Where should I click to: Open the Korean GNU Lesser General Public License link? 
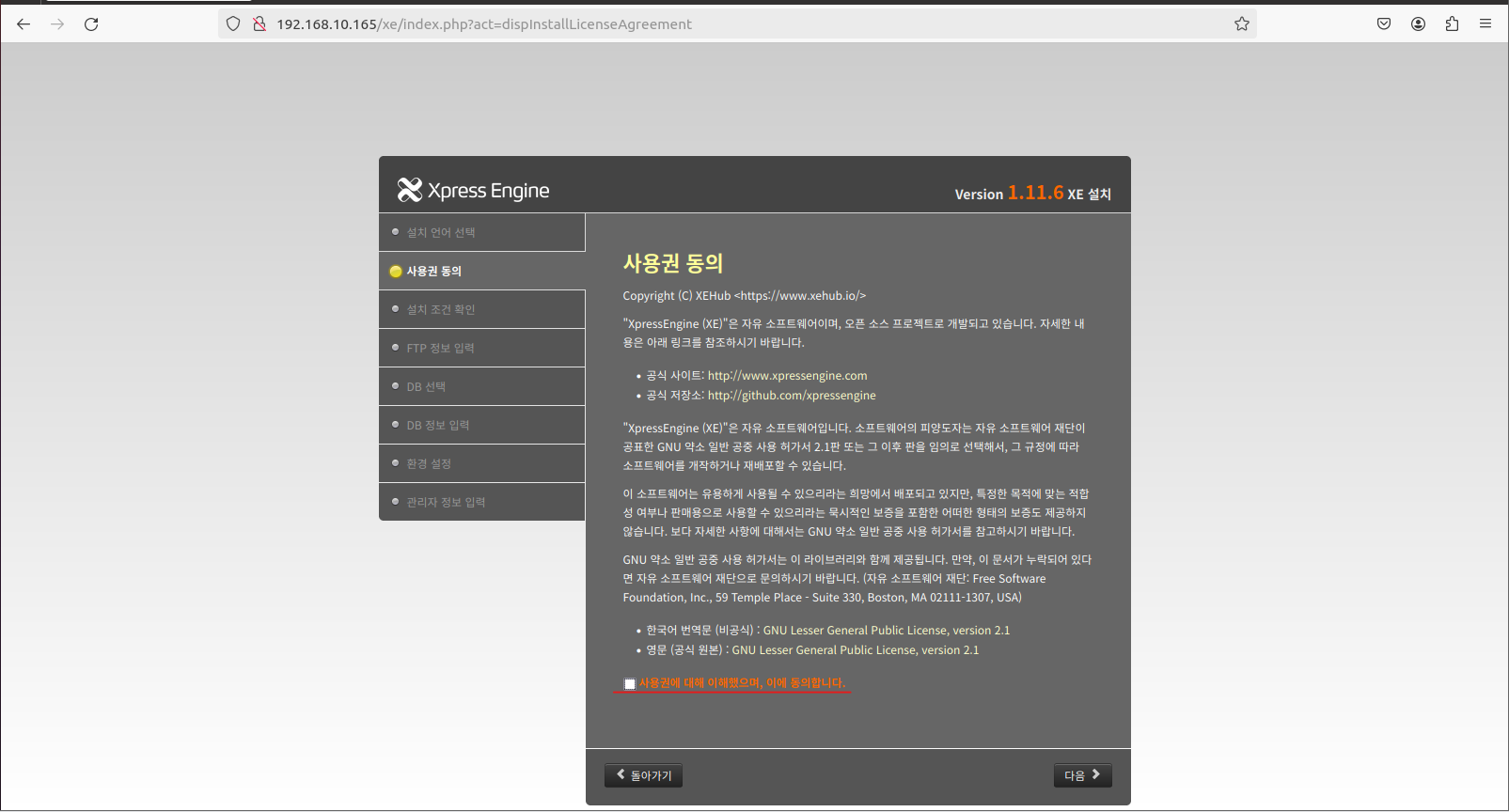(x=887, y=631)
